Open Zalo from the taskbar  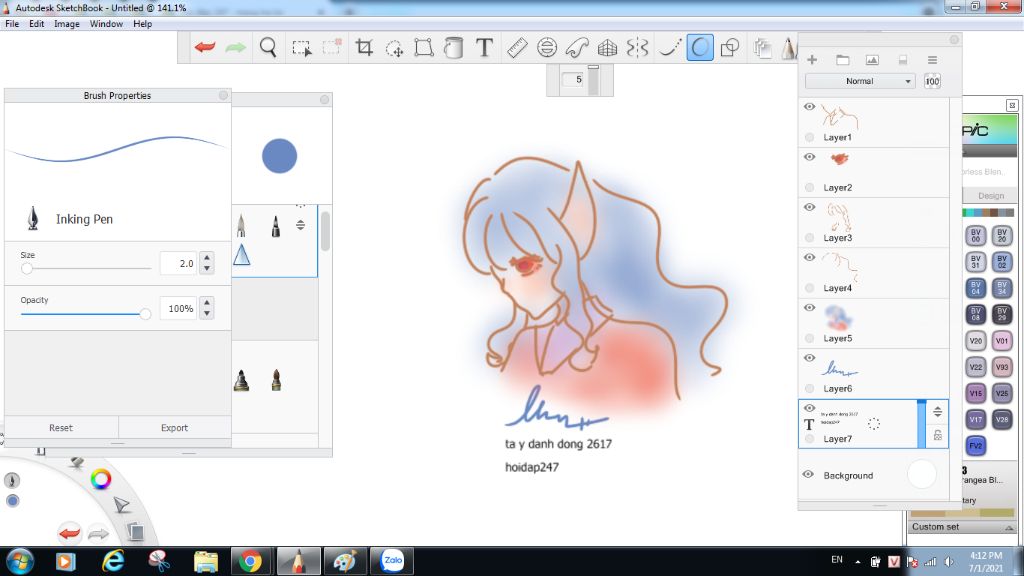click(392, 561)
